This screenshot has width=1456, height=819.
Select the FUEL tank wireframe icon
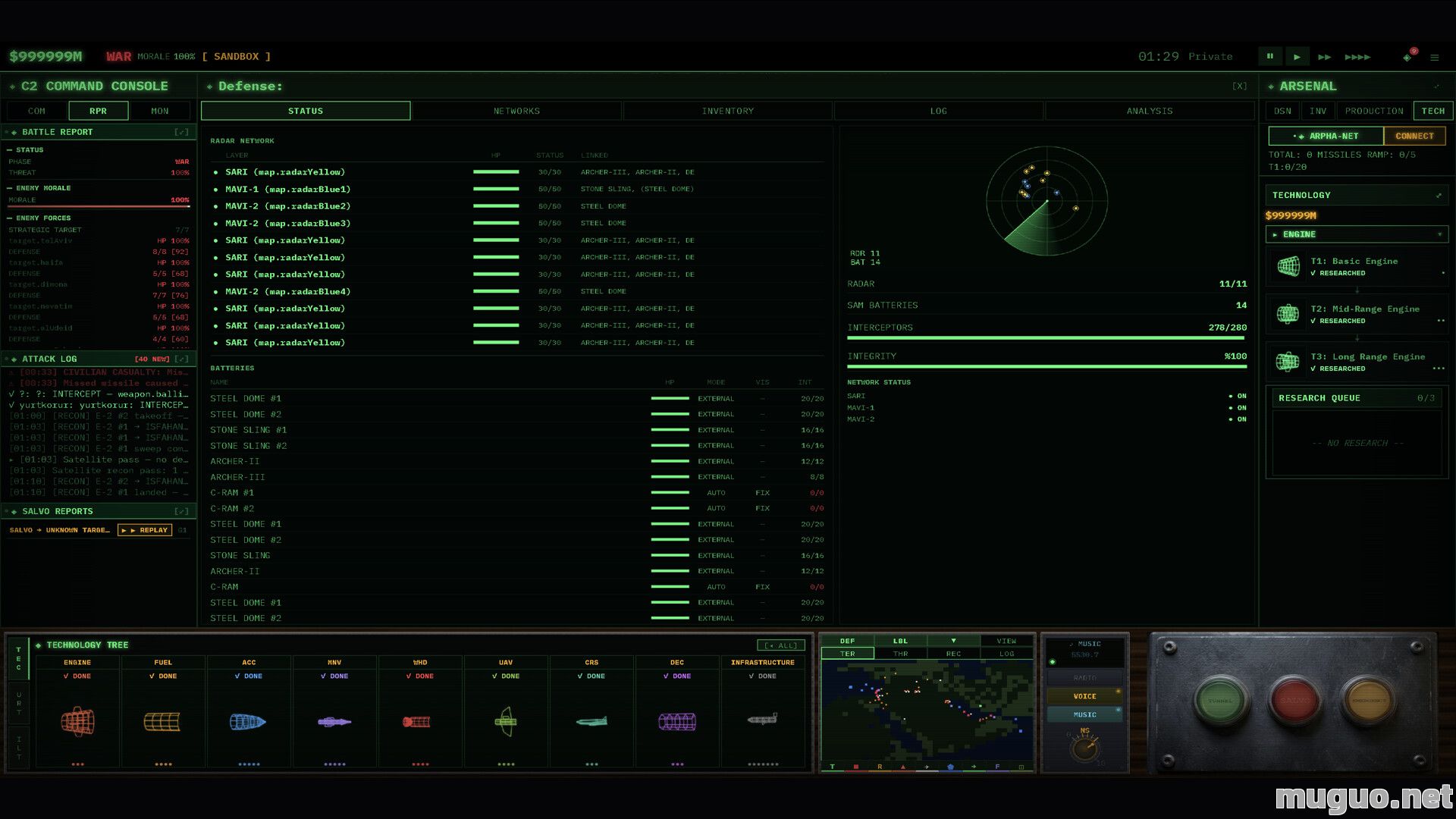[x=162, y=721]
